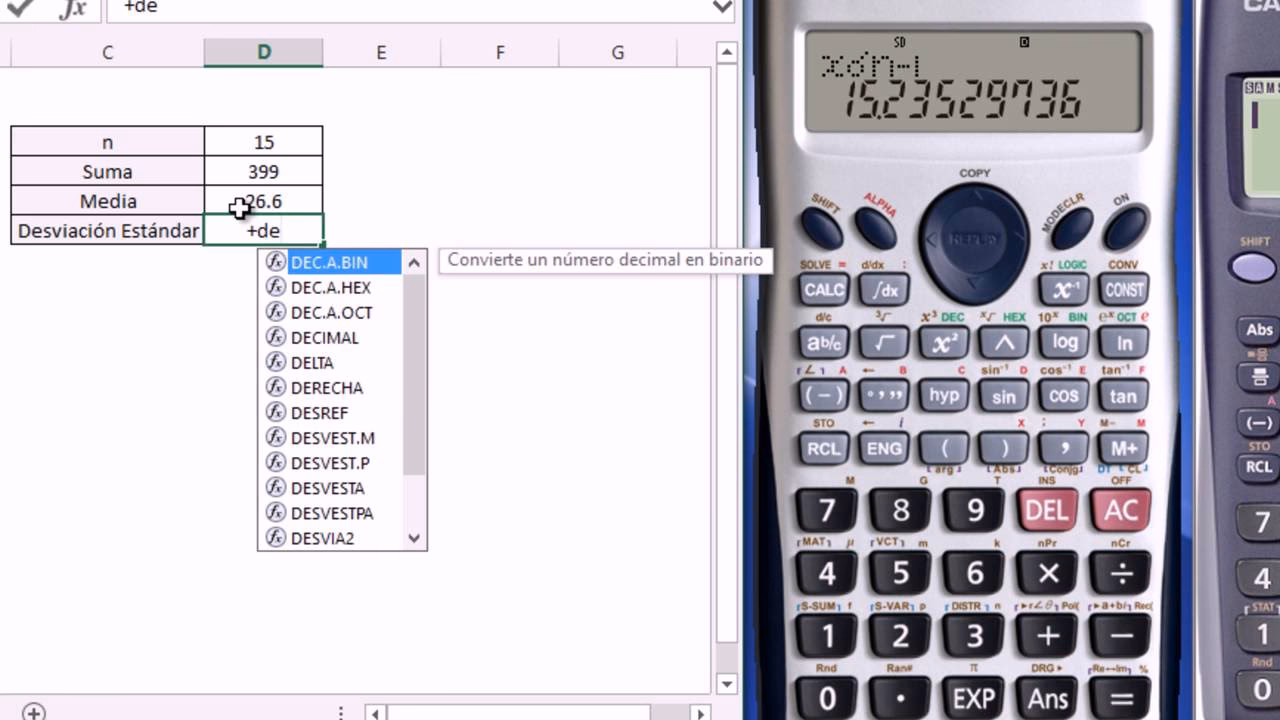Screen dimensions: 1280x720
Task: Click vertical scrollbar down arrow in Excel
Action: pyautogui.click(x=728, y=684)
